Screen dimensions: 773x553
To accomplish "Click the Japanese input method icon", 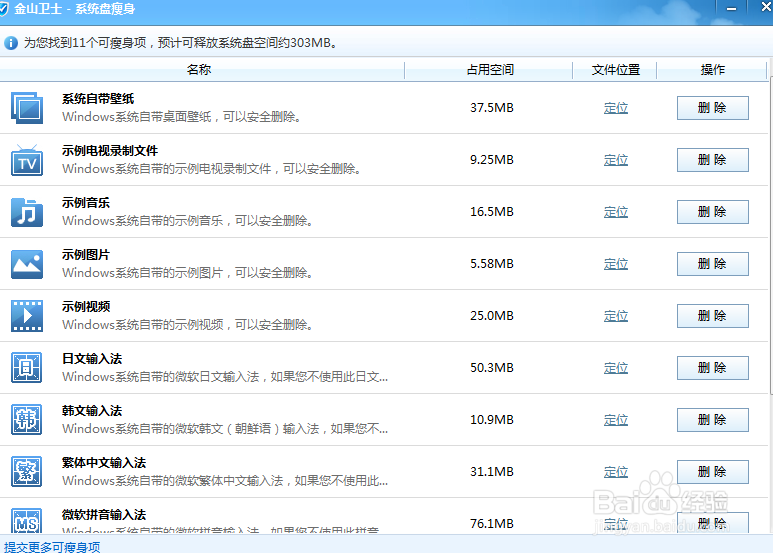I will (x=27, y=368).
